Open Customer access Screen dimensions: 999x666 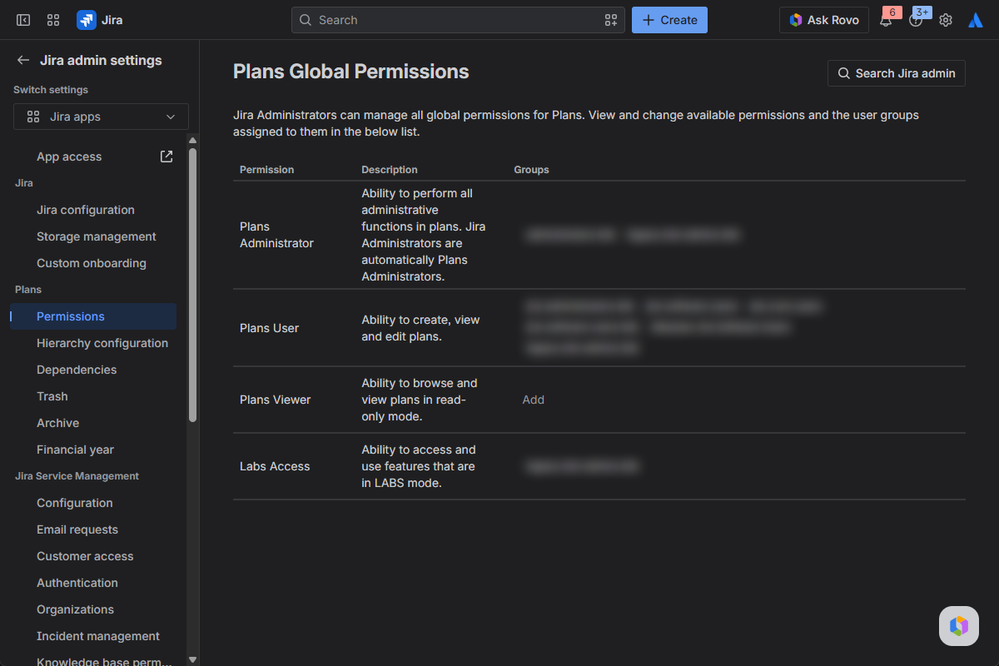85,556
